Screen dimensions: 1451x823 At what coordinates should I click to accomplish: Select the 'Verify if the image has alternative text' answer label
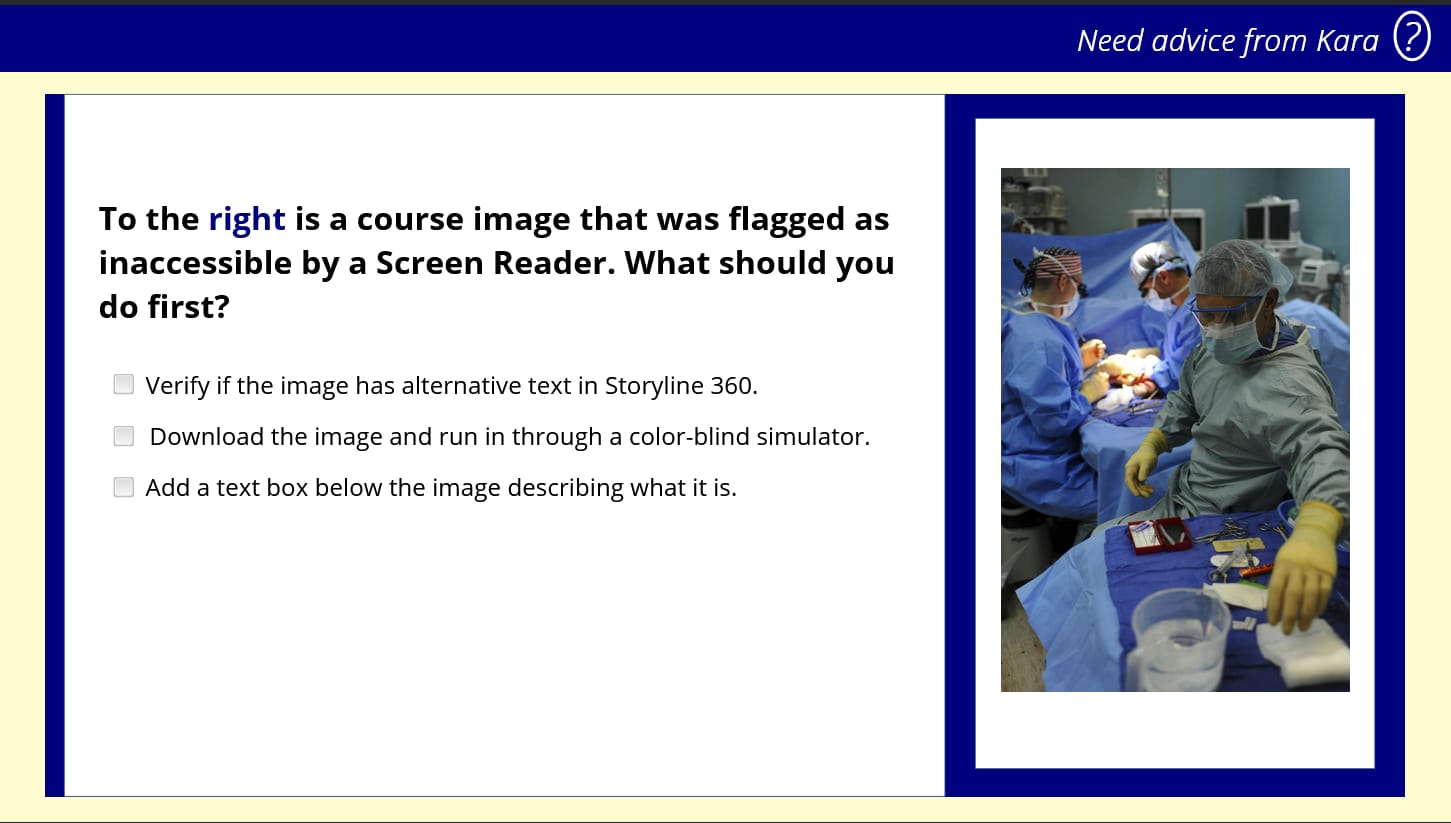(x=451, y=386)
